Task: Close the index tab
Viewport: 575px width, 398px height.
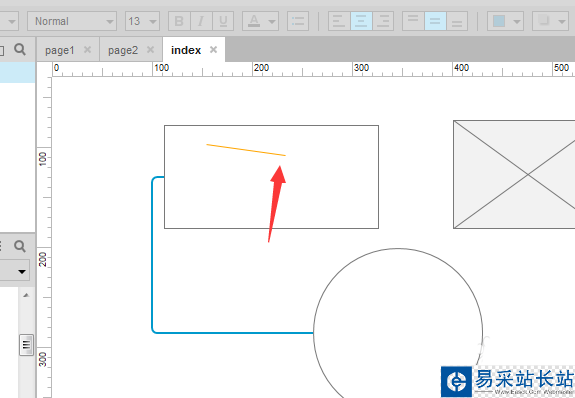Action: (x=213, y=50)
